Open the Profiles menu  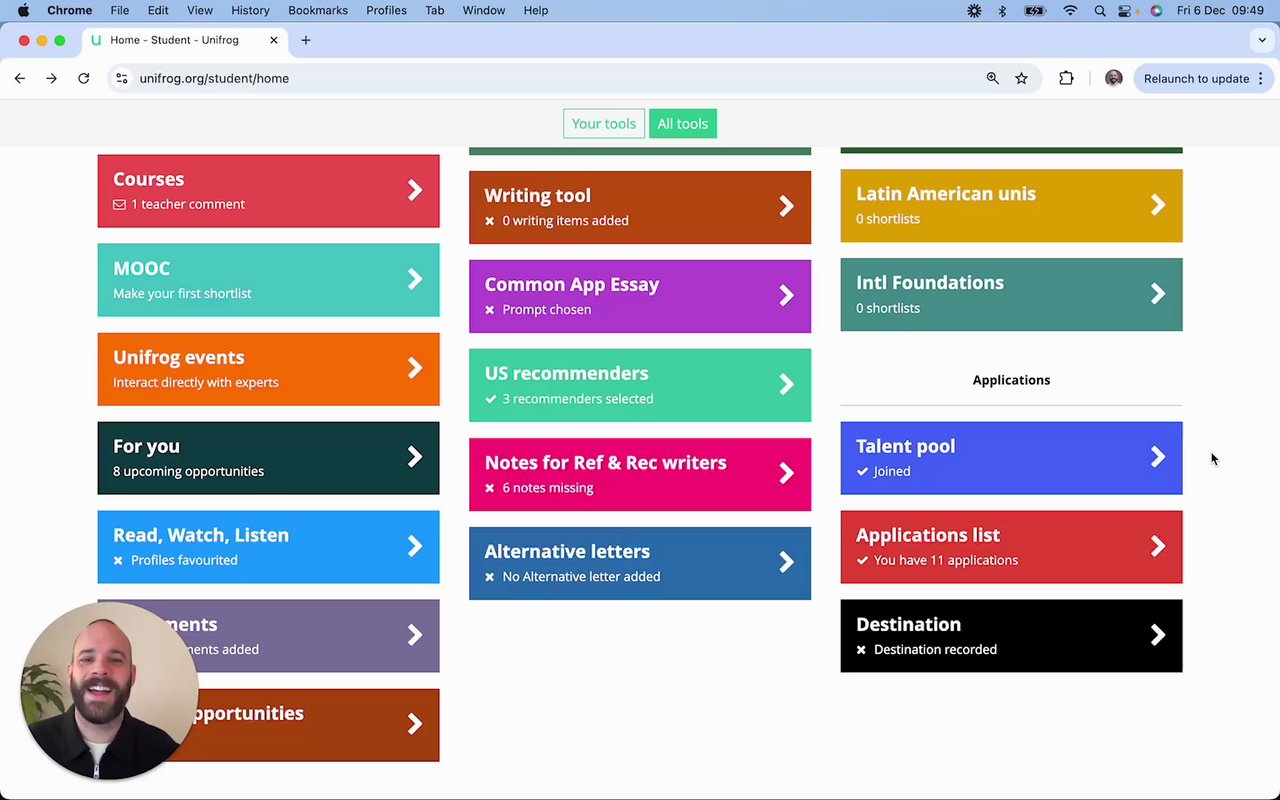386,10
